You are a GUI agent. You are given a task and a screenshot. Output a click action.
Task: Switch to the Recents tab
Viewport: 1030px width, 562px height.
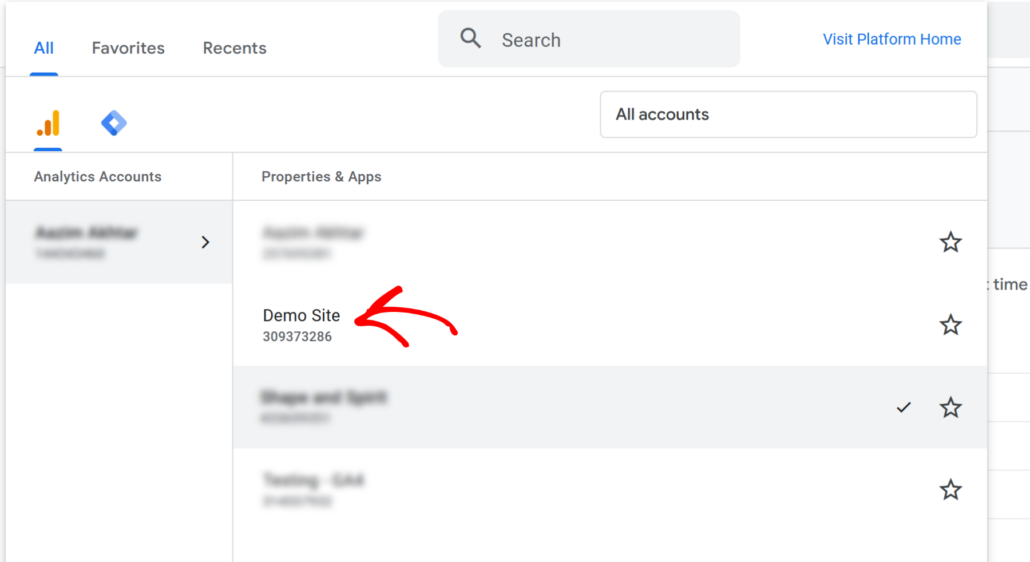(235, 48)
